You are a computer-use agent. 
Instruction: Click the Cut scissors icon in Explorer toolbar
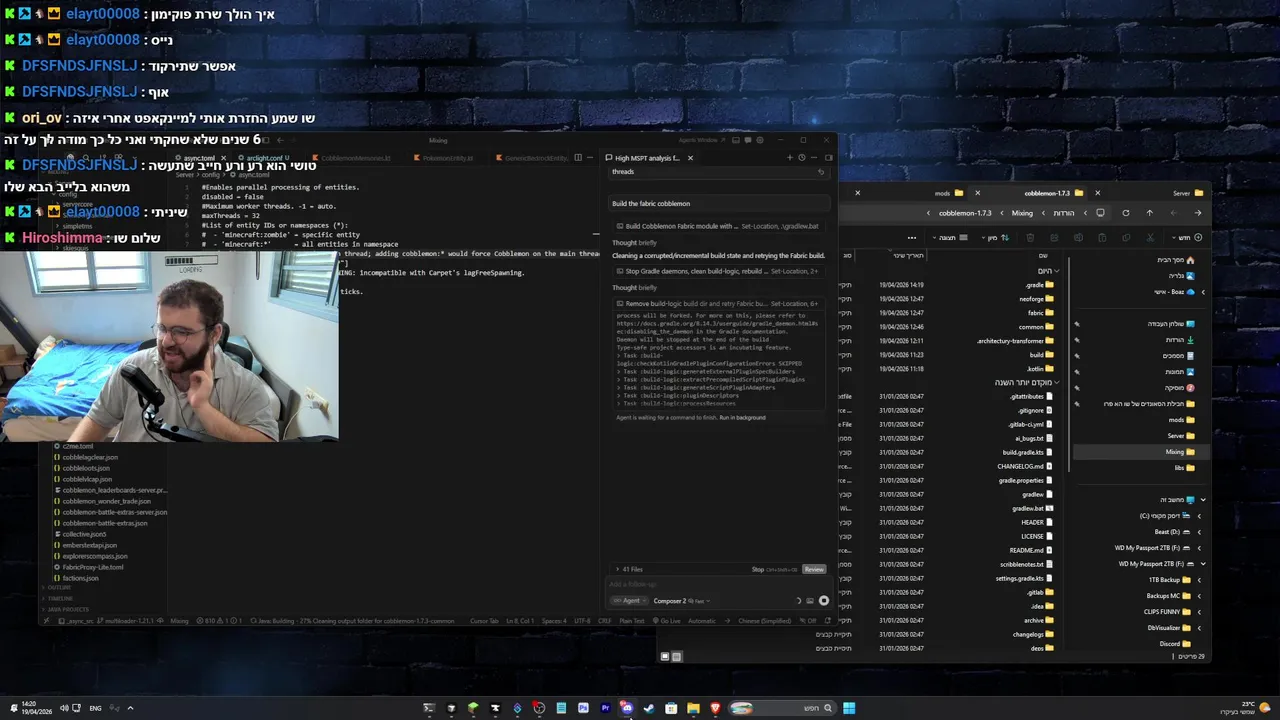click(1150, 238)
